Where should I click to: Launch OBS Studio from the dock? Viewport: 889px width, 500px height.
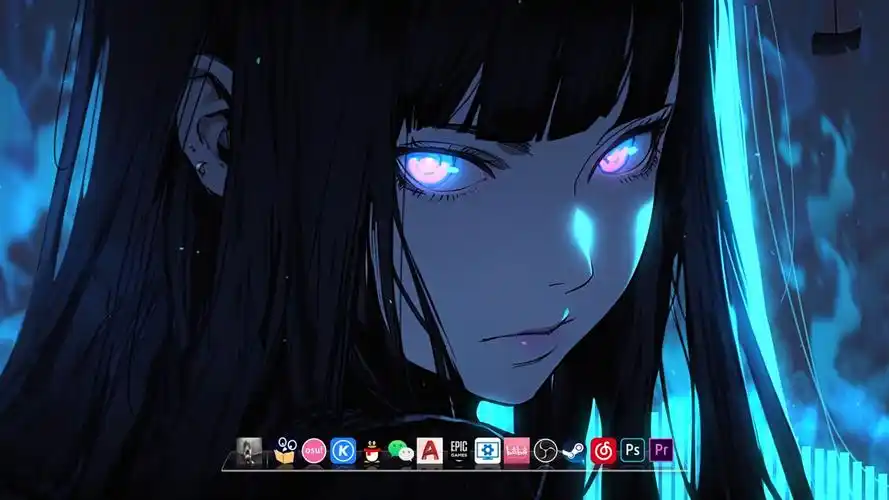click(x=545, y=451)
